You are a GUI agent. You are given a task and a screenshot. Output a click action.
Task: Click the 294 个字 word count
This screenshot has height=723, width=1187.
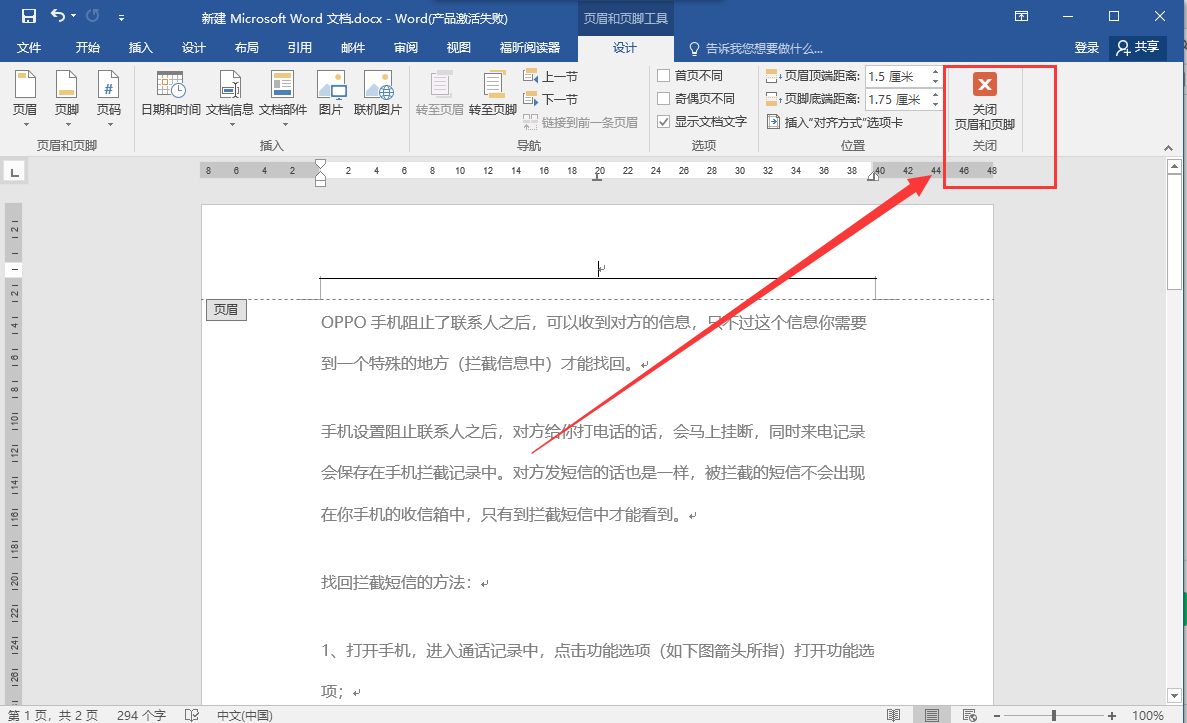pyautogui.click(x=141, y=715)
